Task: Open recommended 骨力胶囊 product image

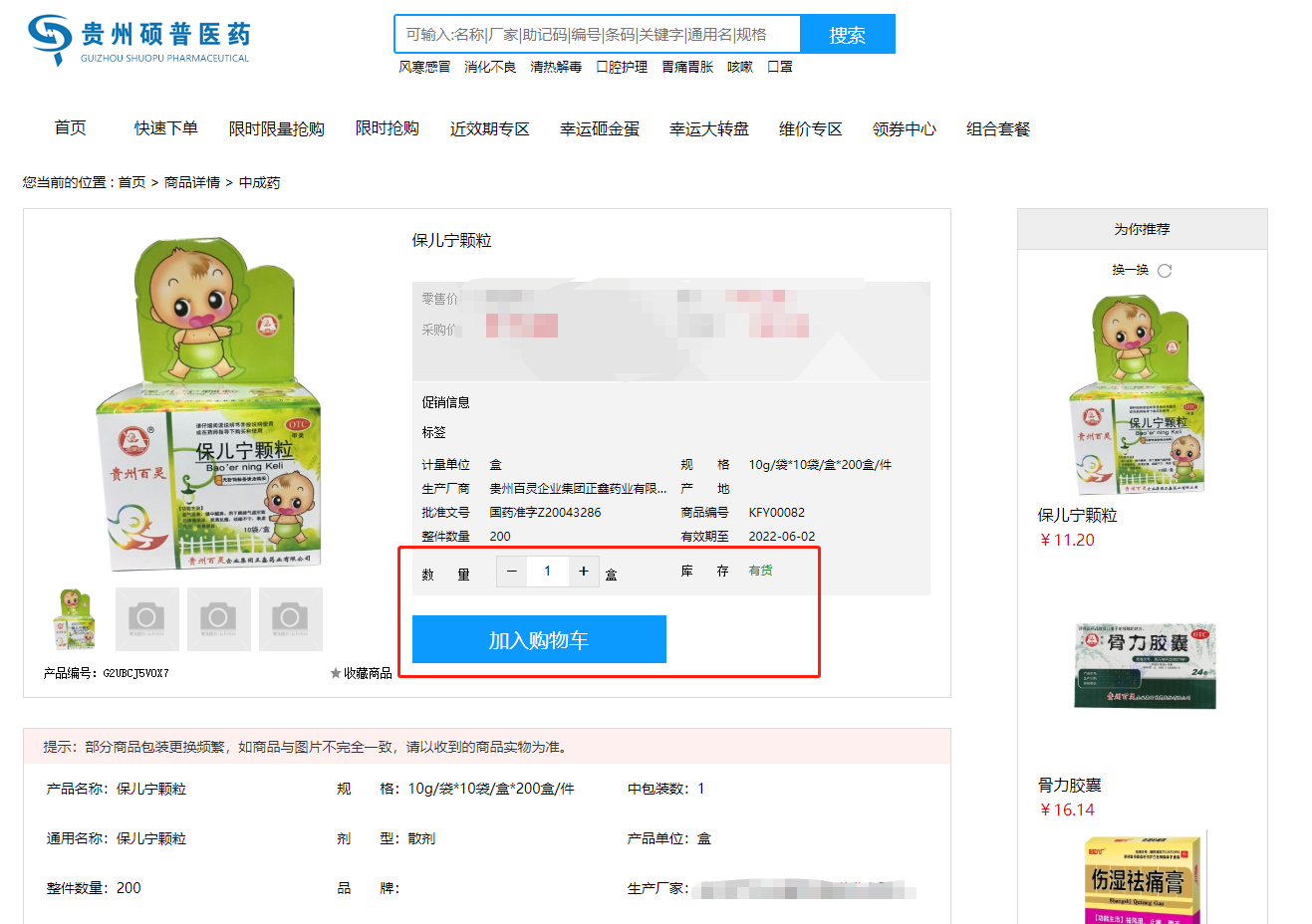Action: 1146,665
